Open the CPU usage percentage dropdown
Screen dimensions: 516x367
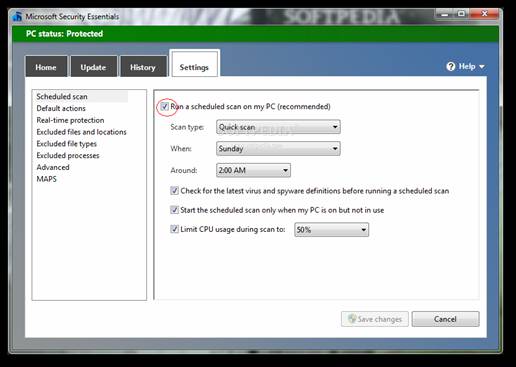click(x=331, y=230)
